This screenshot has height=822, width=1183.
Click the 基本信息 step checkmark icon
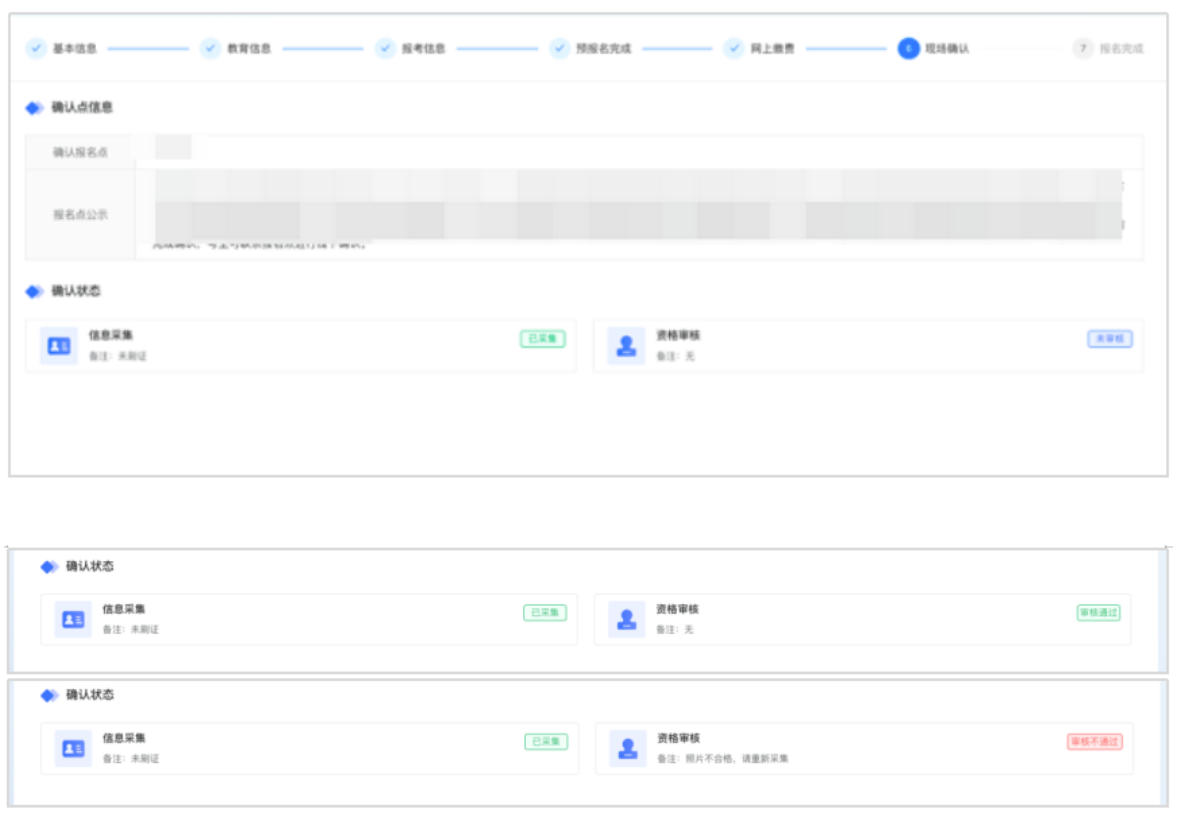coord(36,48)
